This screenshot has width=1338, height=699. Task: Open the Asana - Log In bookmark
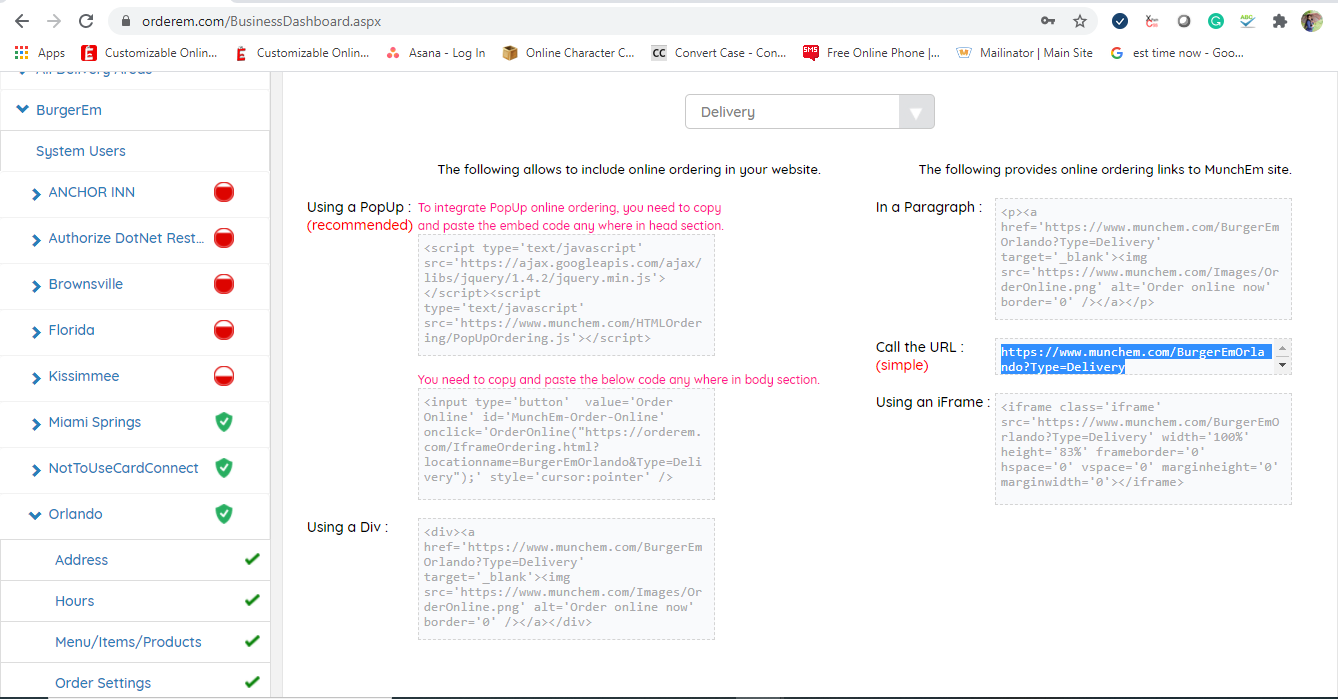[x=436, y=53]
